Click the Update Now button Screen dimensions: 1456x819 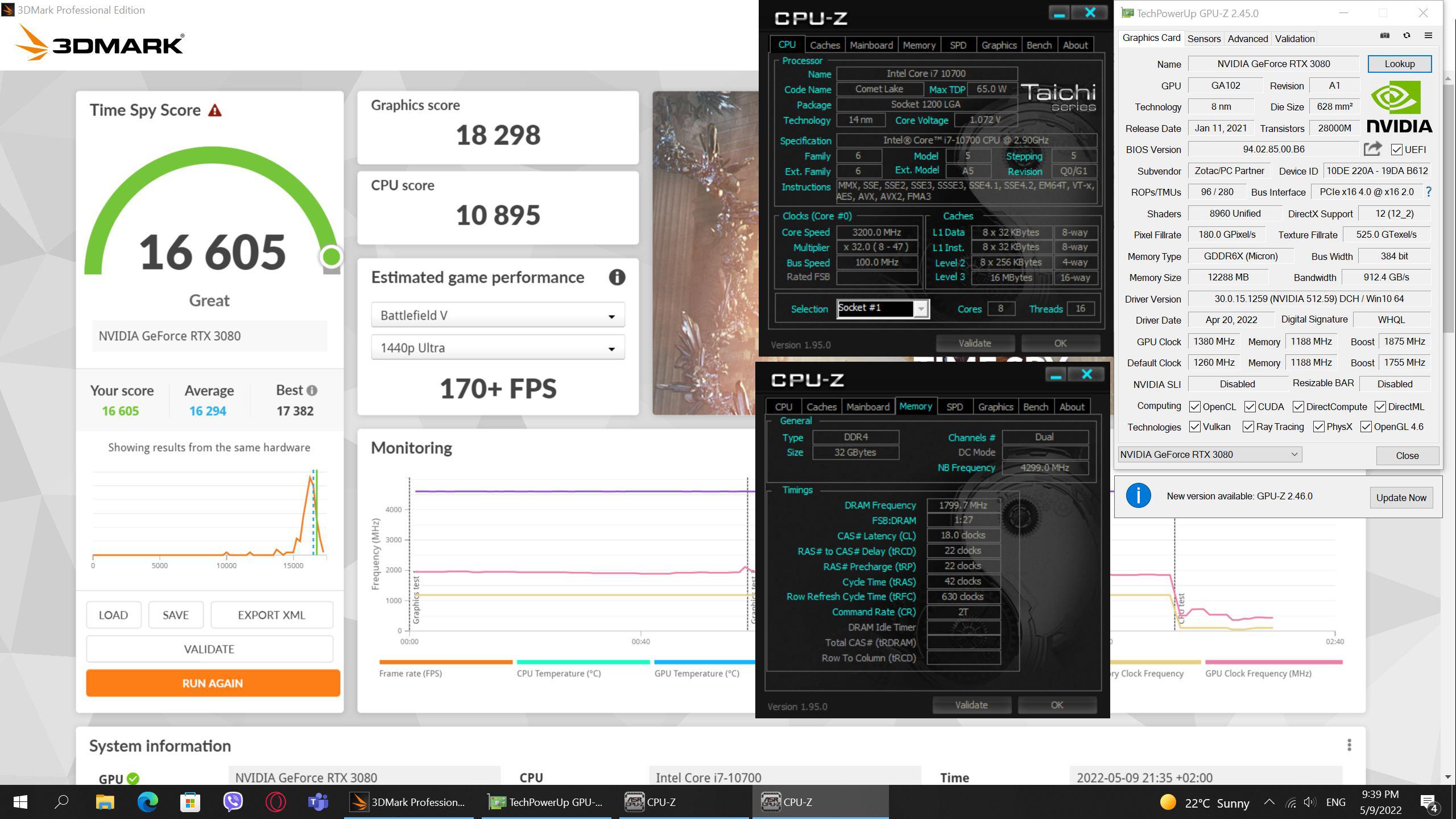(x=1401, y=498)
